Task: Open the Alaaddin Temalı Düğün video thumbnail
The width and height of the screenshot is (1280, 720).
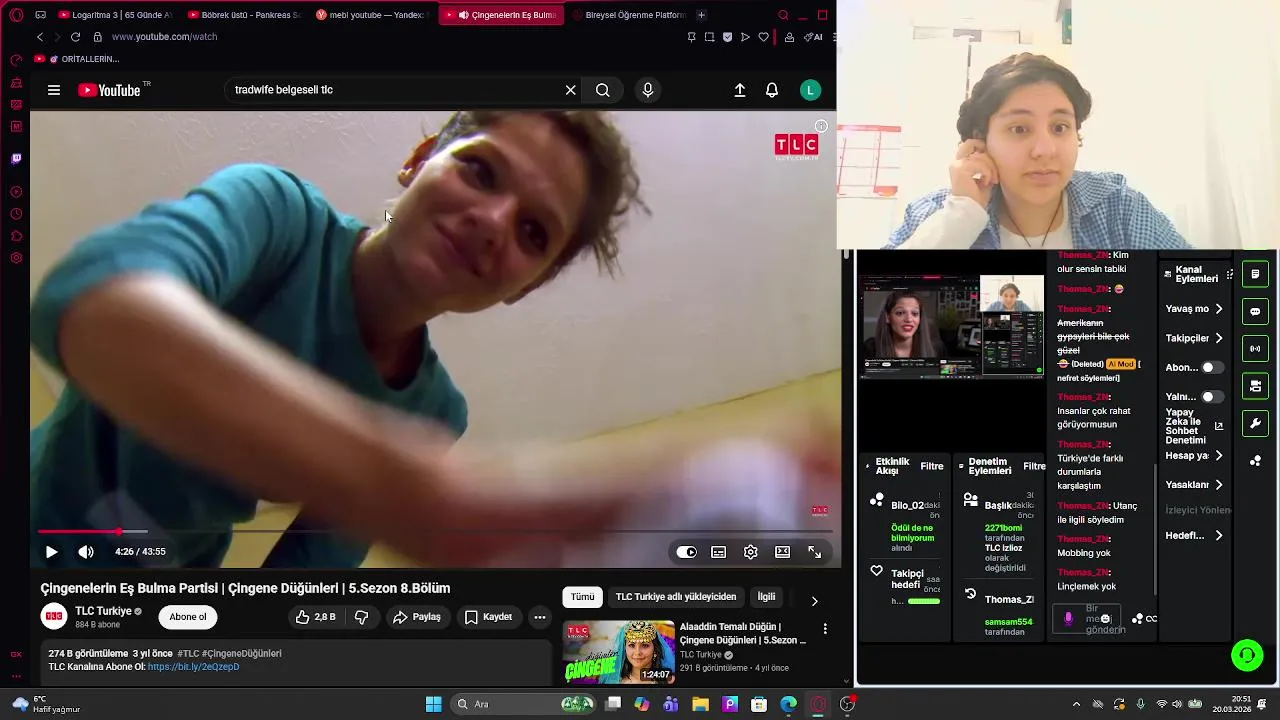Action: click(x=618, y=653)
